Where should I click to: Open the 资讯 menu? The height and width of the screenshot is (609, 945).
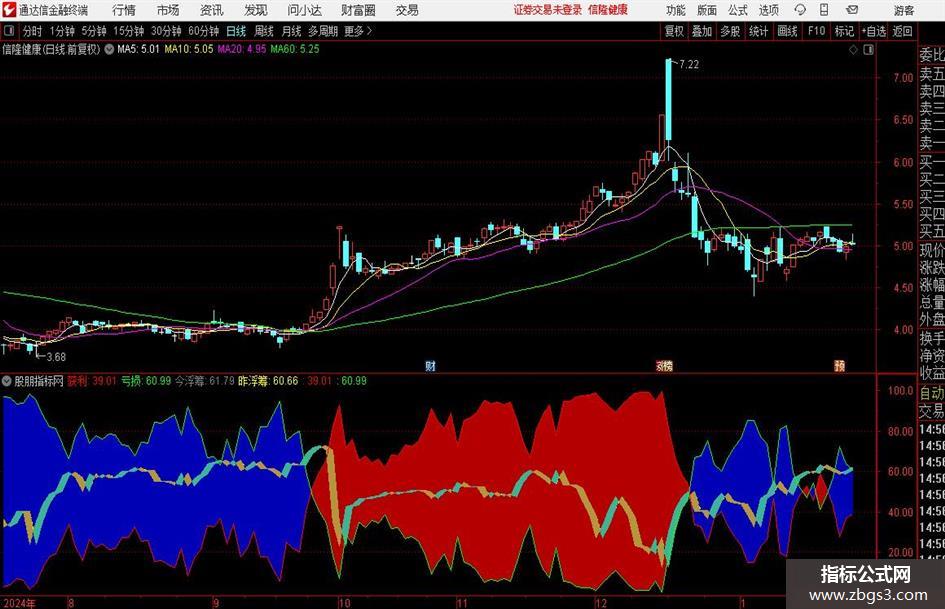tap(212, 10)
